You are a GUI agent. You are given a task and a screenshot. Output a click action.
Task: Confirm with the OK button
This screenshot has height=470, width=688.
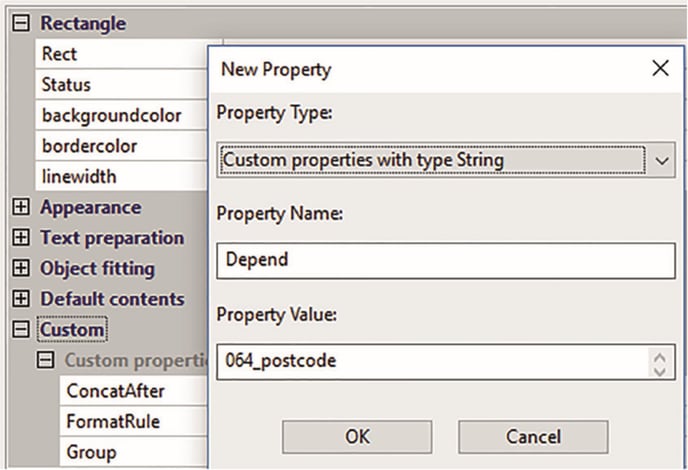(357, 437)
